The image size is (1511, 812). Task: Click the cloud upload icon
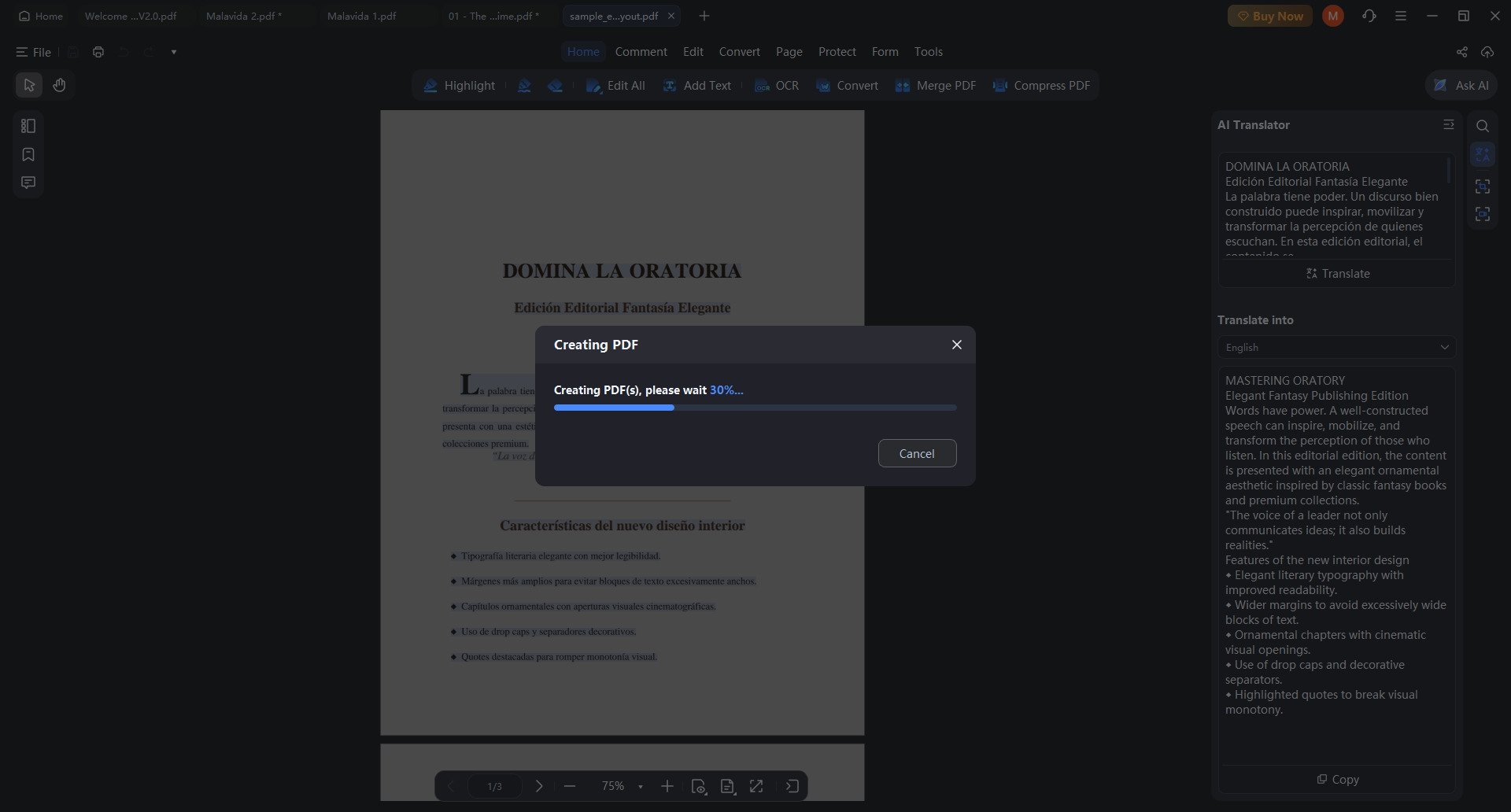tap(1487, 52)
